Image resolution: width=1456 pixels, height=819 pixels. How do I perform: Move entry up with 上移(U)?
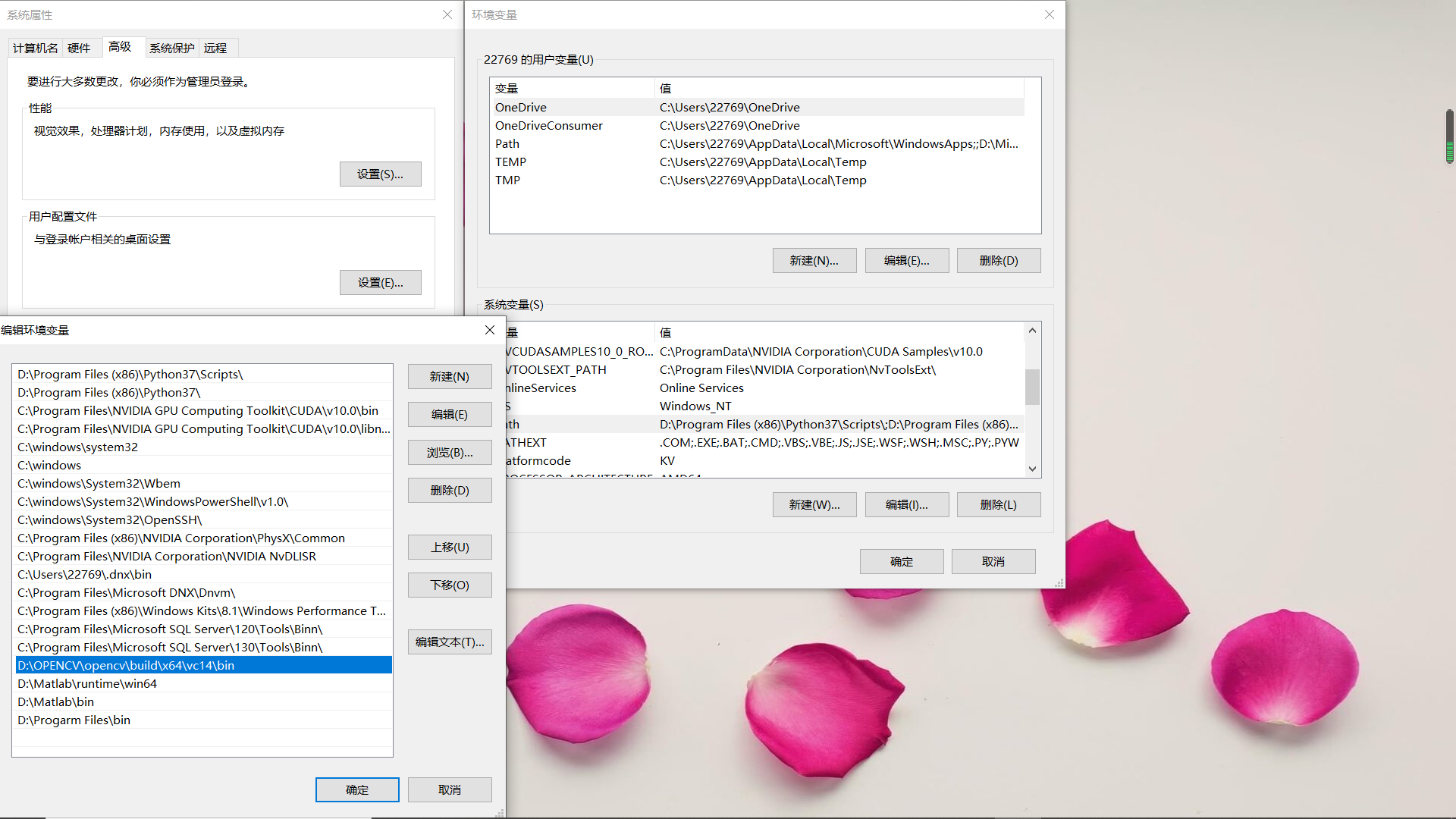point(450,548)
